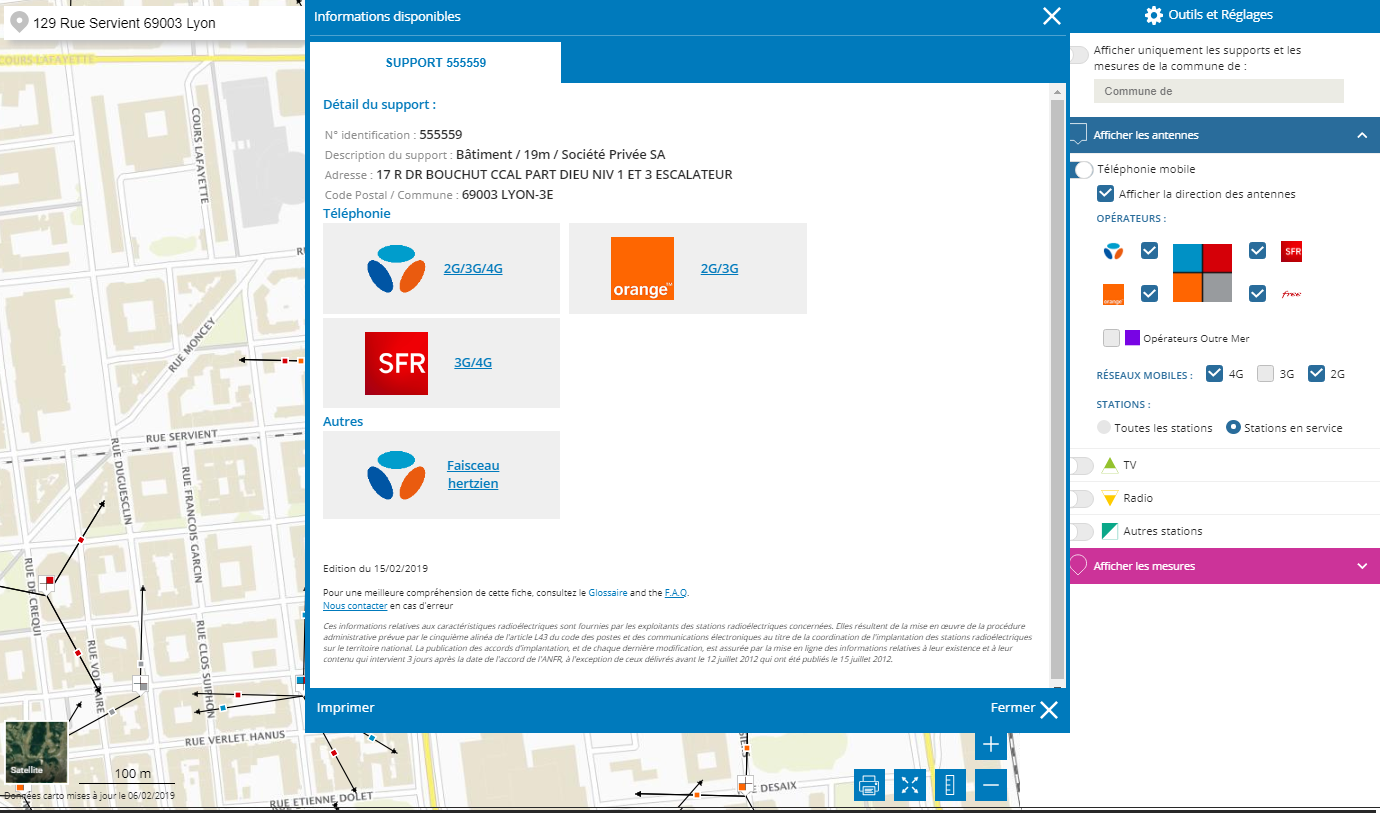Toggle the Autres stations switch

(1081, 531)
